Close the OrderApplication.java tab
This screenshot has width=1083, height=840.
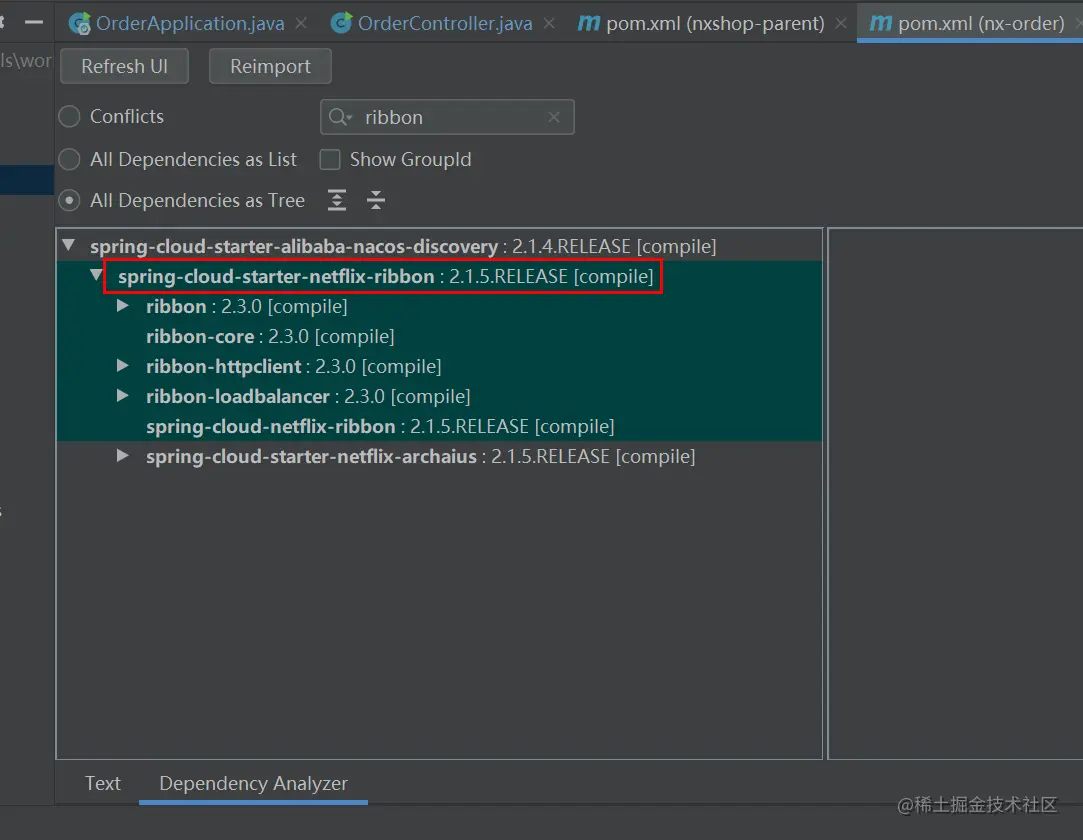[x=301, y=23]
